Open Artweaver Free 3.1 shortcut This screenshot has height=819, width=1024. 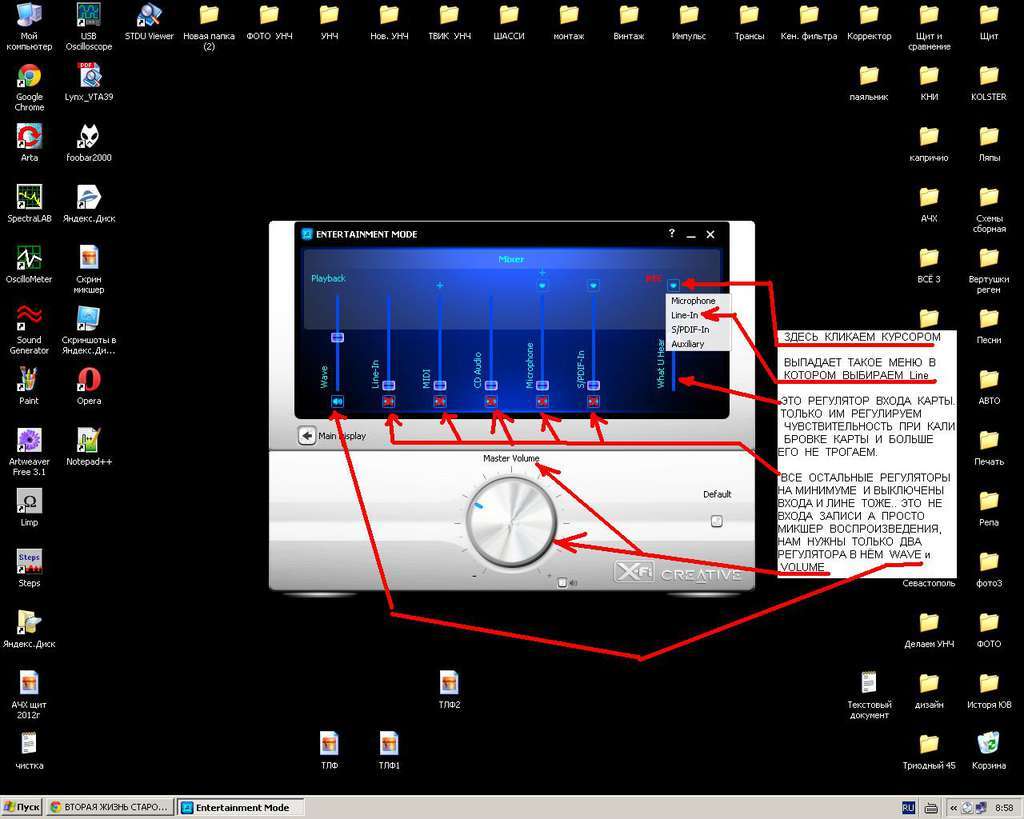pyautogui.click(x=29, y=452)
